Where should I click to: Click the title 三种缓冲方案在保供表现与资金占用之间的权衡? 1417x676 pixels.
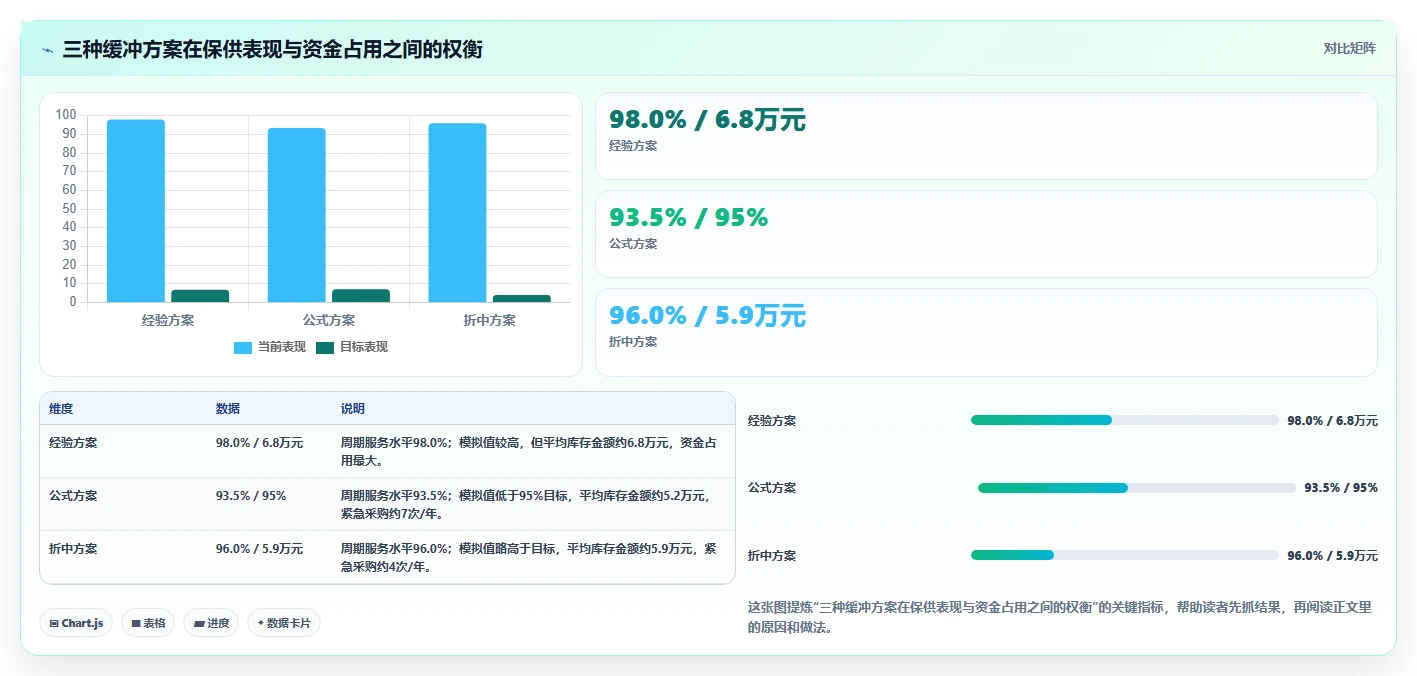(x=272, y=50)
